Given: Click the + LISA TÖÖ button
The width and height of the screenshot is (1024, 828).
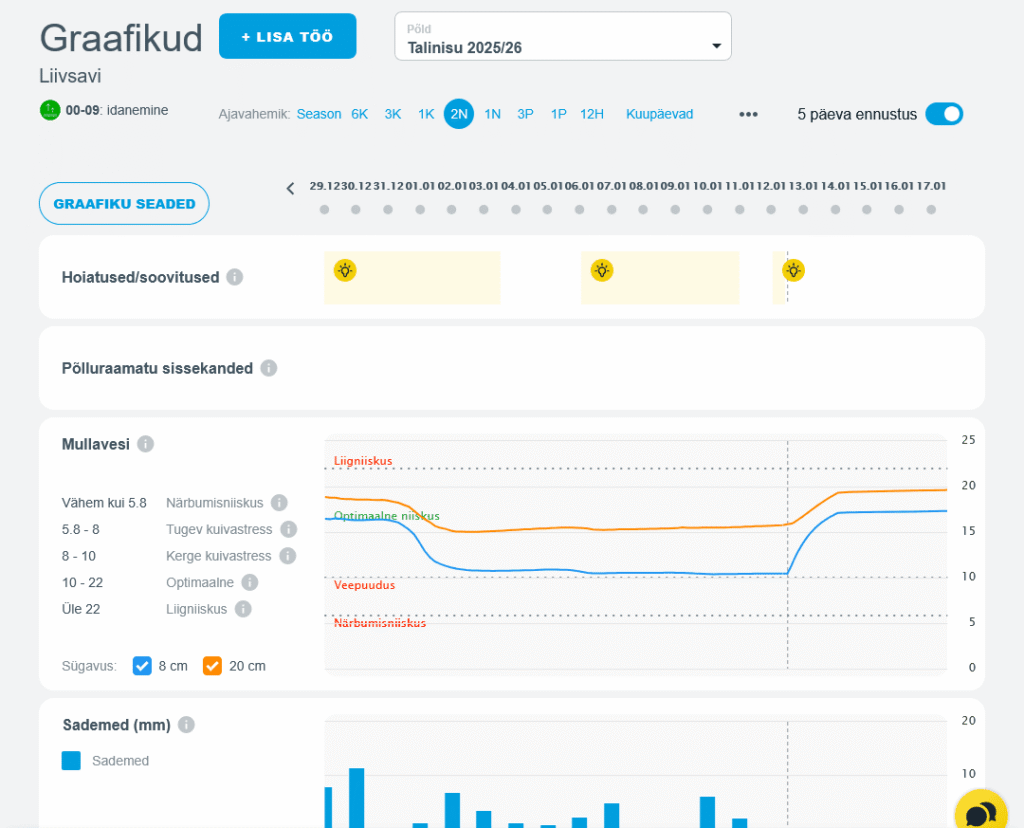Looking at the screenshot, I should (287, 36).
